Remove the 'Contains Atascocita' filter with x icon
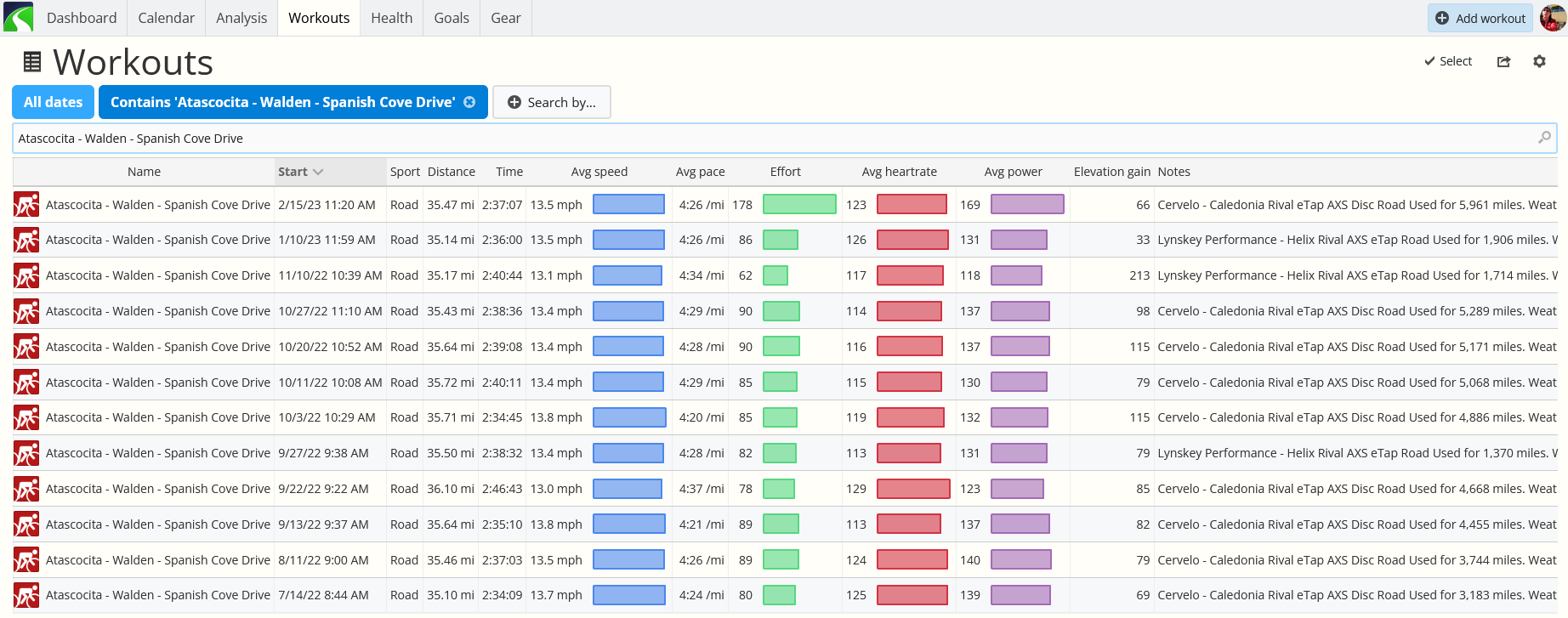 pyautogui.click(x=469, y=102)
